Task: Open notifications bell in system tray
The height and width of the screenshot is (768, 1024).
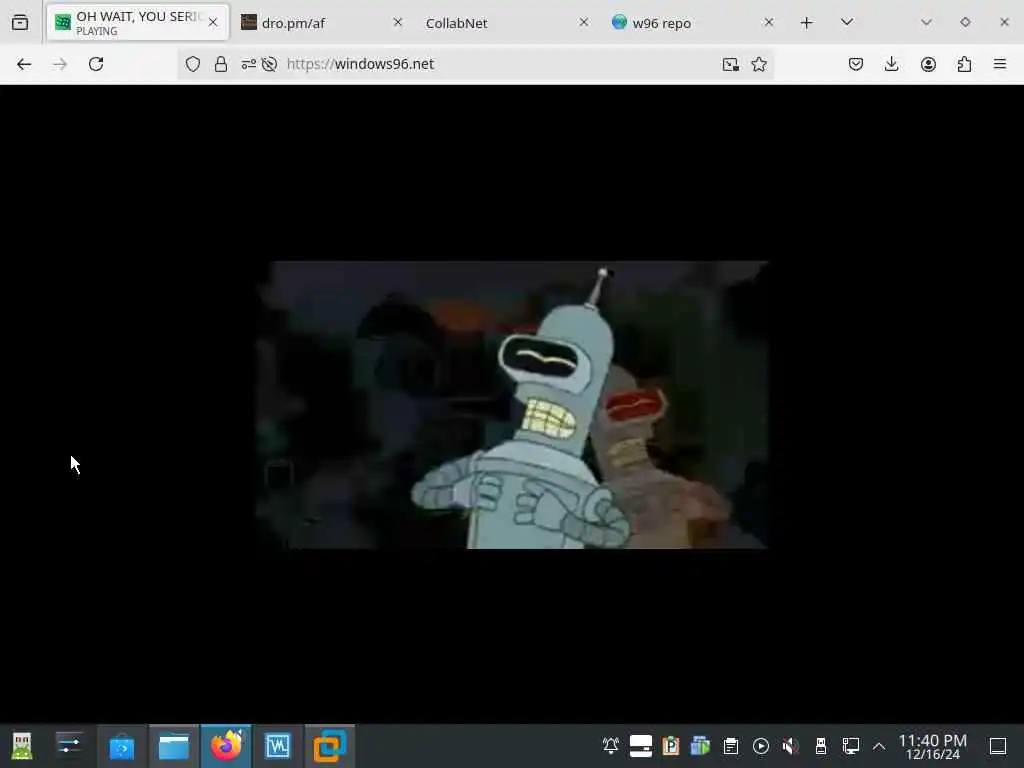Action: tap(611, 746)
